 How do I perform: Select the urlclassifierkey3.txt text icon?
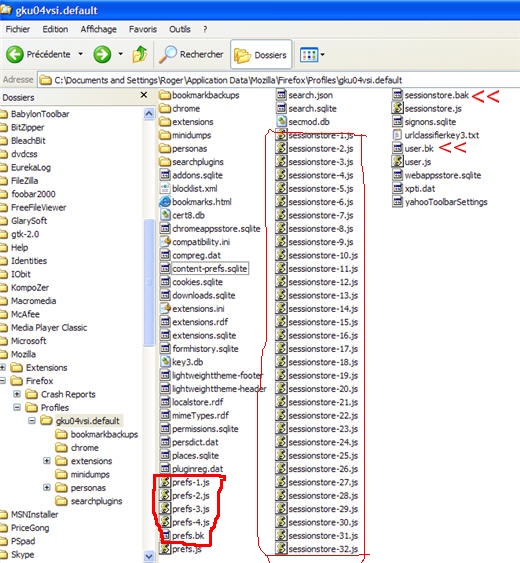(x=397, y=135)
